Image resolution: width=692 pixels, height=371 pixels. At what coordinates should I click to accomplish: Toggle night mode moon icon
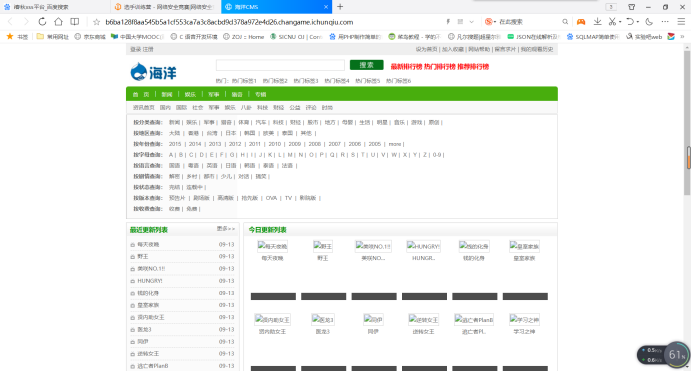click(649, 22)
